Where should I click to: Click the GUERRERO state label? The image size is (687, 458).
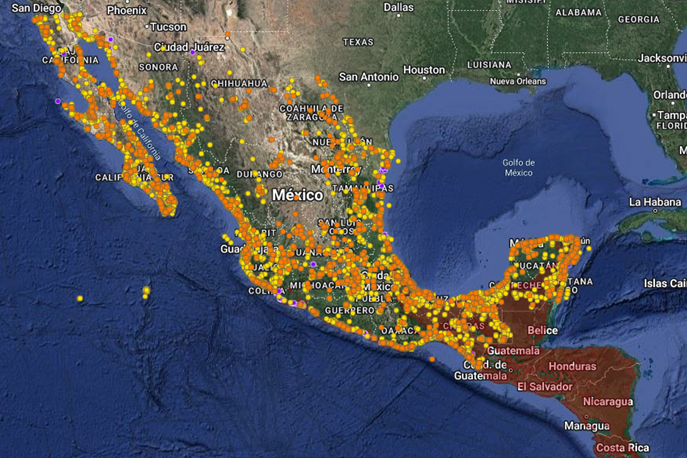(349, 310)
